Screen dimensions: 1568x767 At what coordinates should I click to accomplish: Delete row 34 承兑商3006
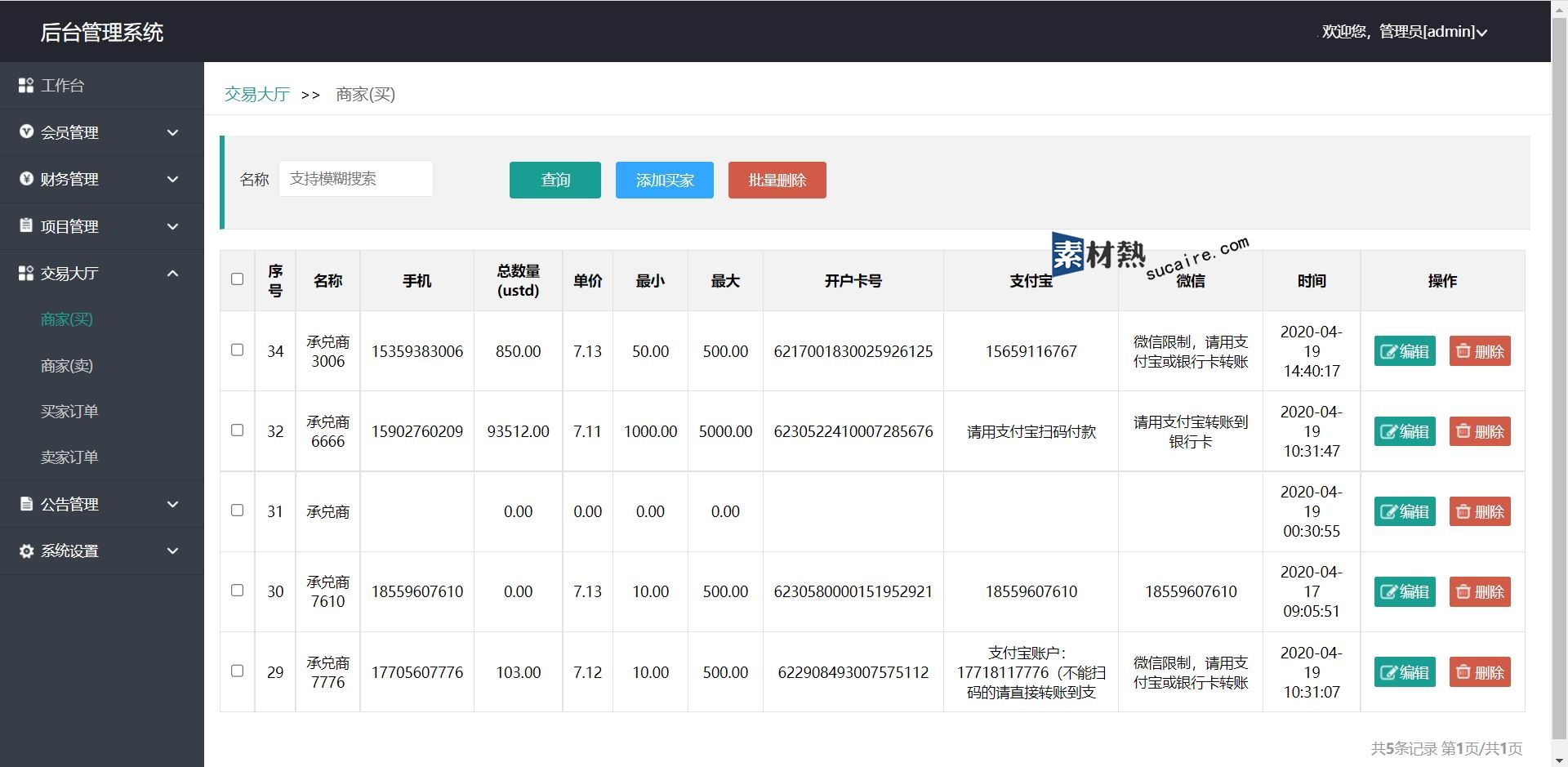tap(1480, 351)
